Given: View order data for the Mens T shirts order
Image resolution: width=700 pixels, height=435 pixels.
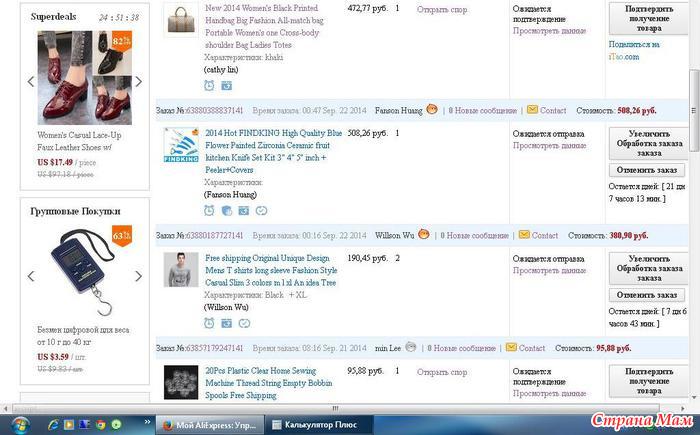Looking at the screenshot, I should 549,271.
